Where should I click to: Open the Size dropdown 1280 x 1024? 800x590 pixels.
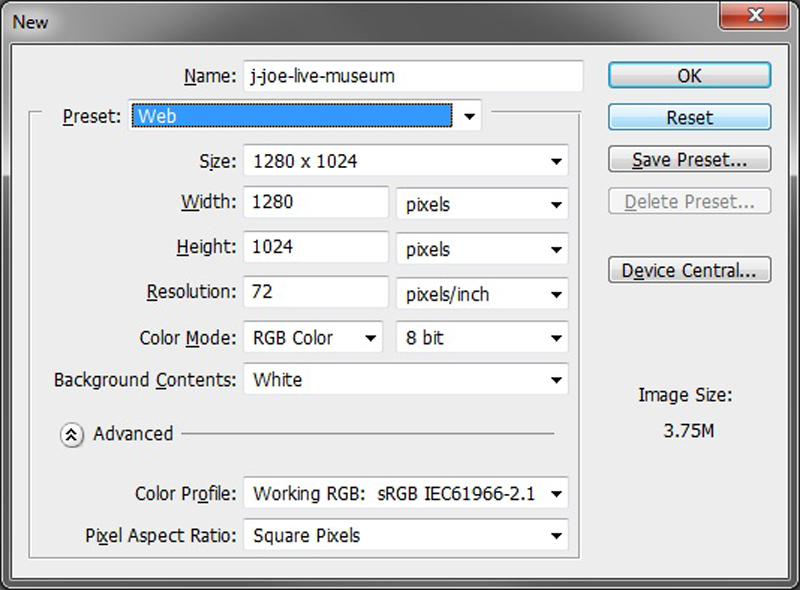pos(406,161)
